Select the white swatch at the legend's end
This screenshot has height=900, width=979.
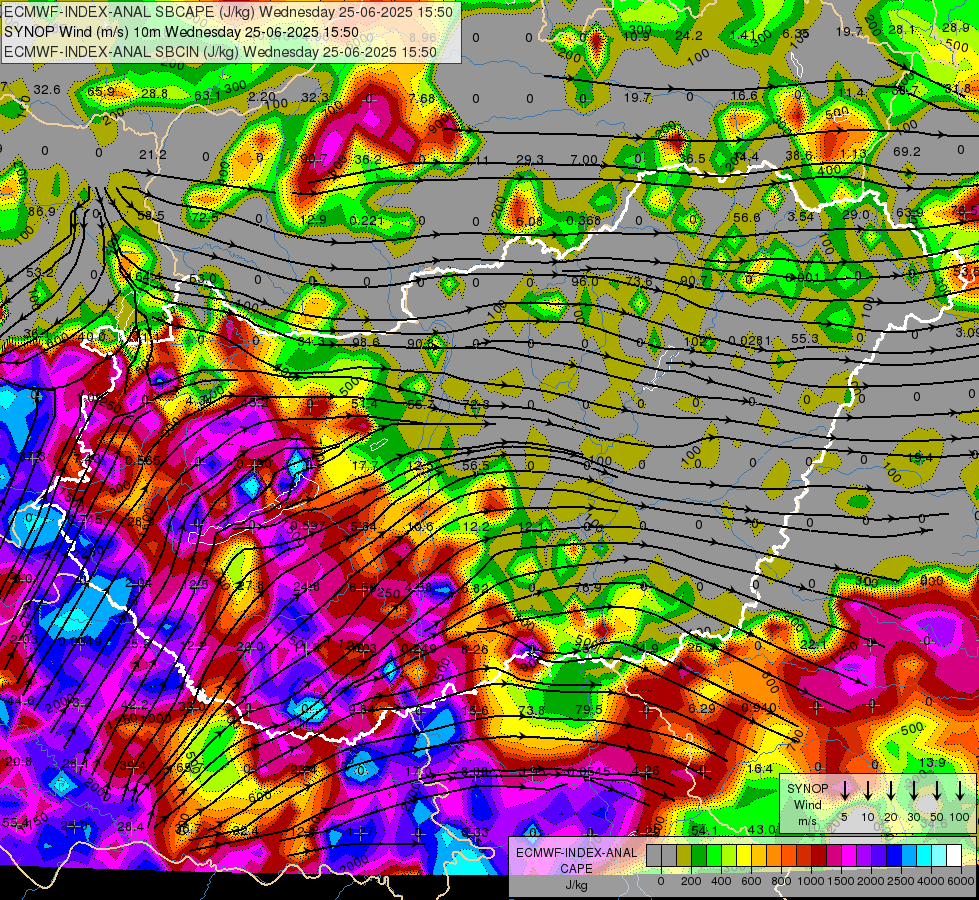953,856
